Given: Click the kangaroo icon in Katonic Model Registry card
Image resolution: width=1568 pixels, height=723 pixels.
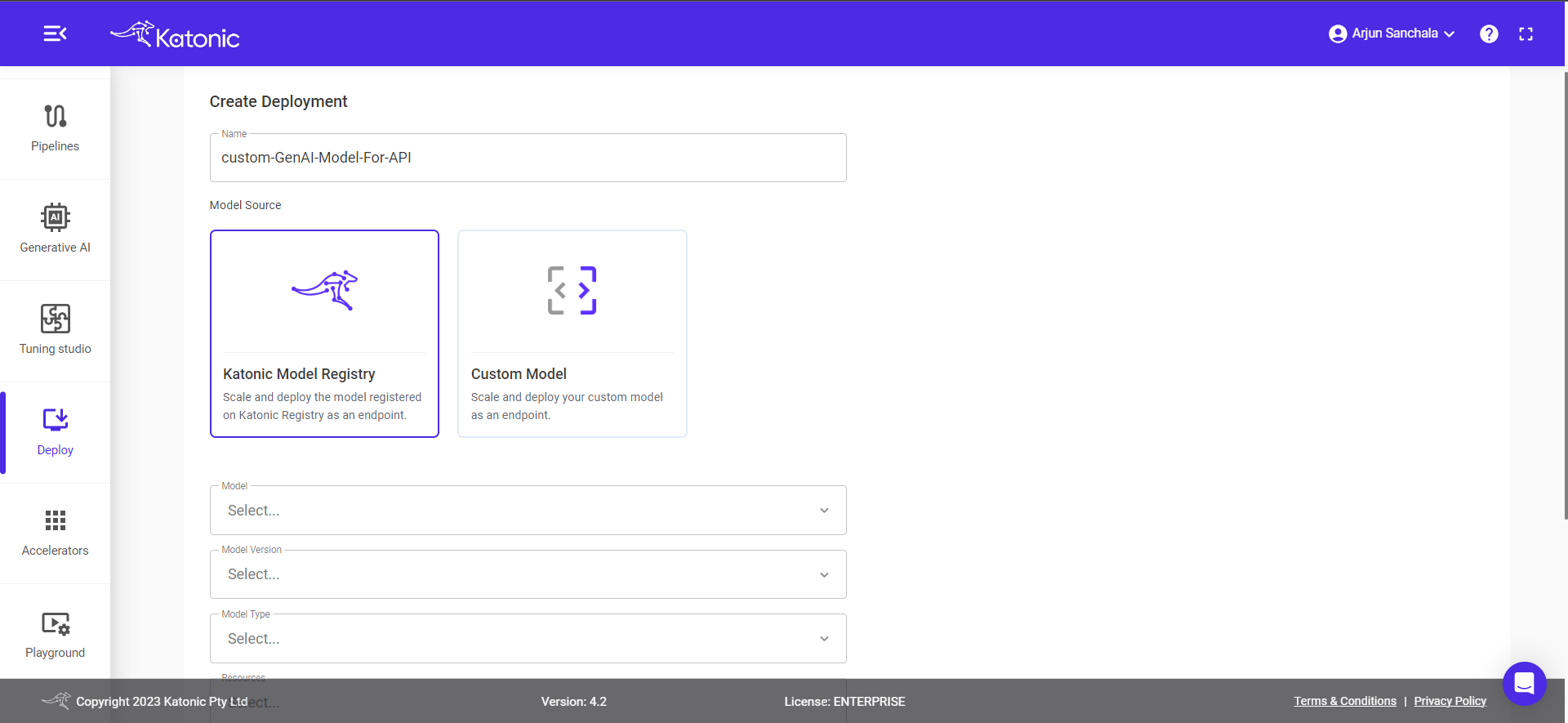Looking at the screenshot, I should click(325, 290).
